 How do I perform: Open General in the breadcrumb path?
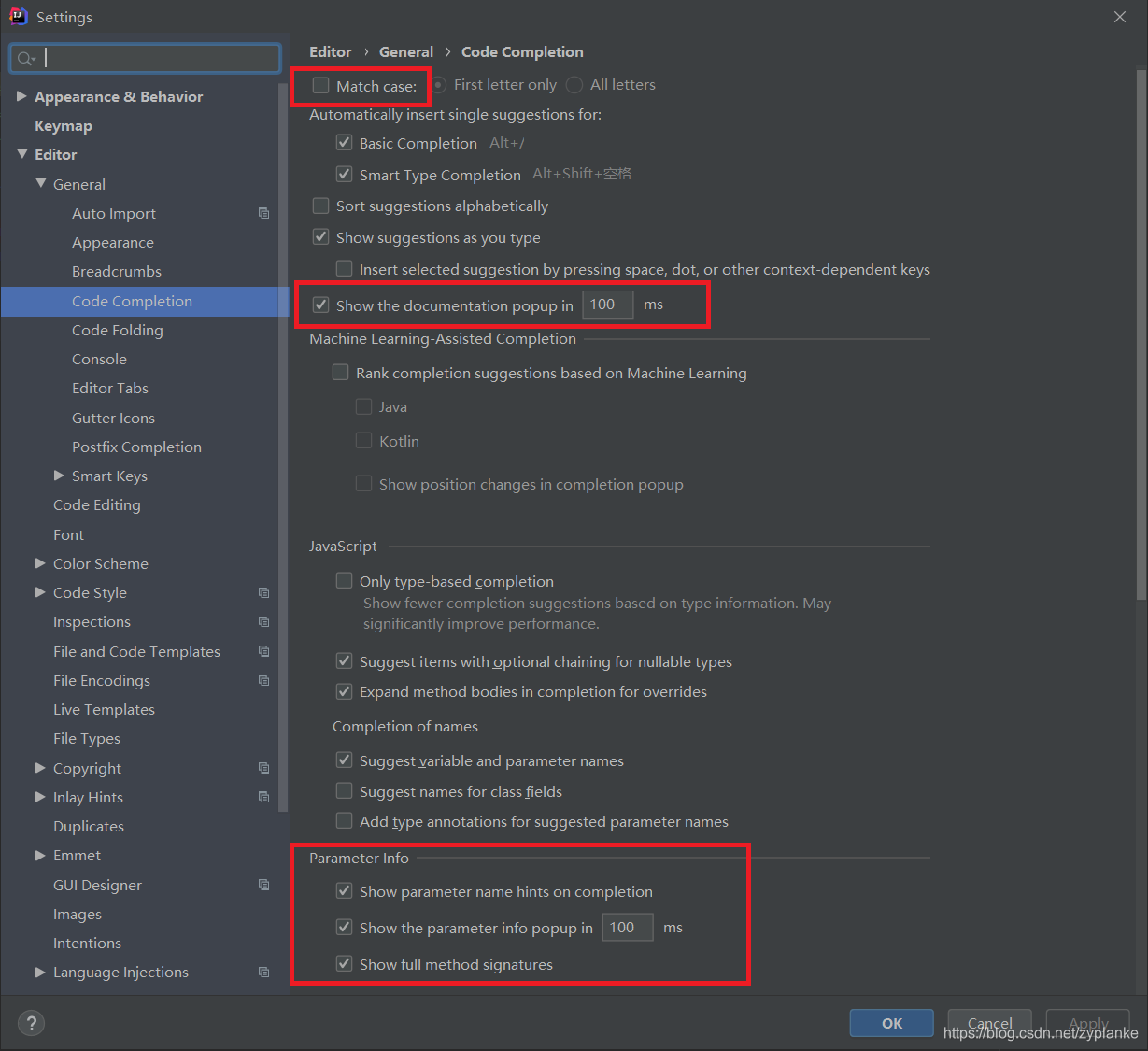coord(406,51)
